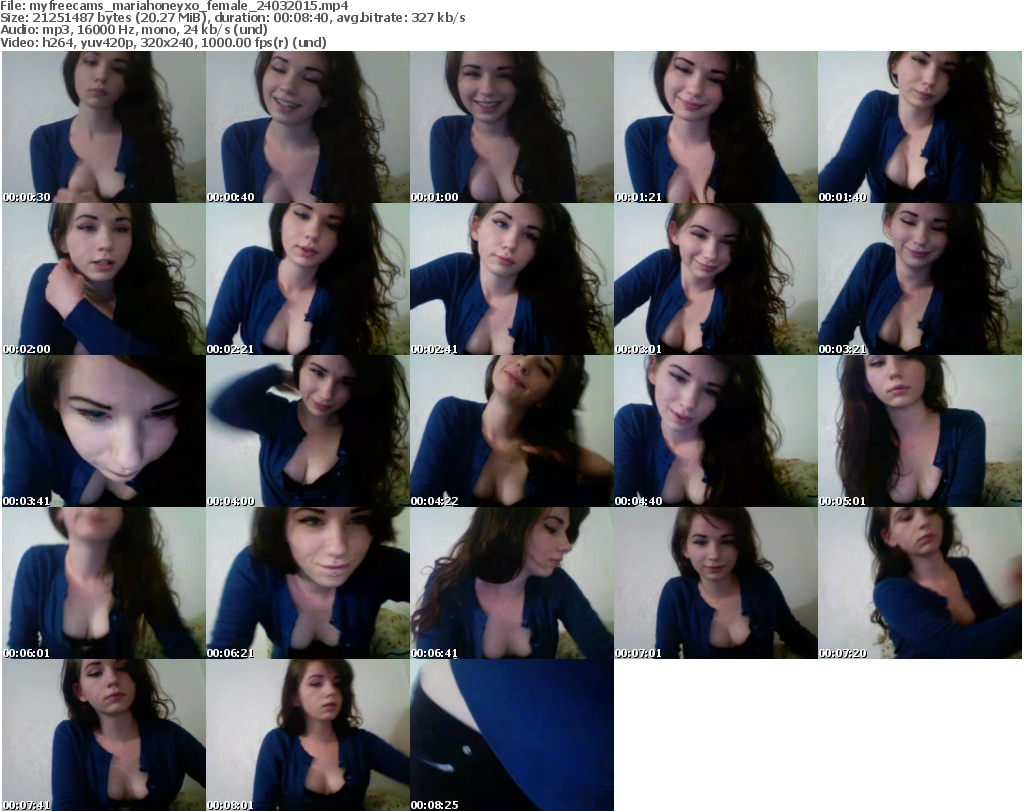
Task: Select the thumbnail marked 00:08:01
Action: (x=308, y=735)
